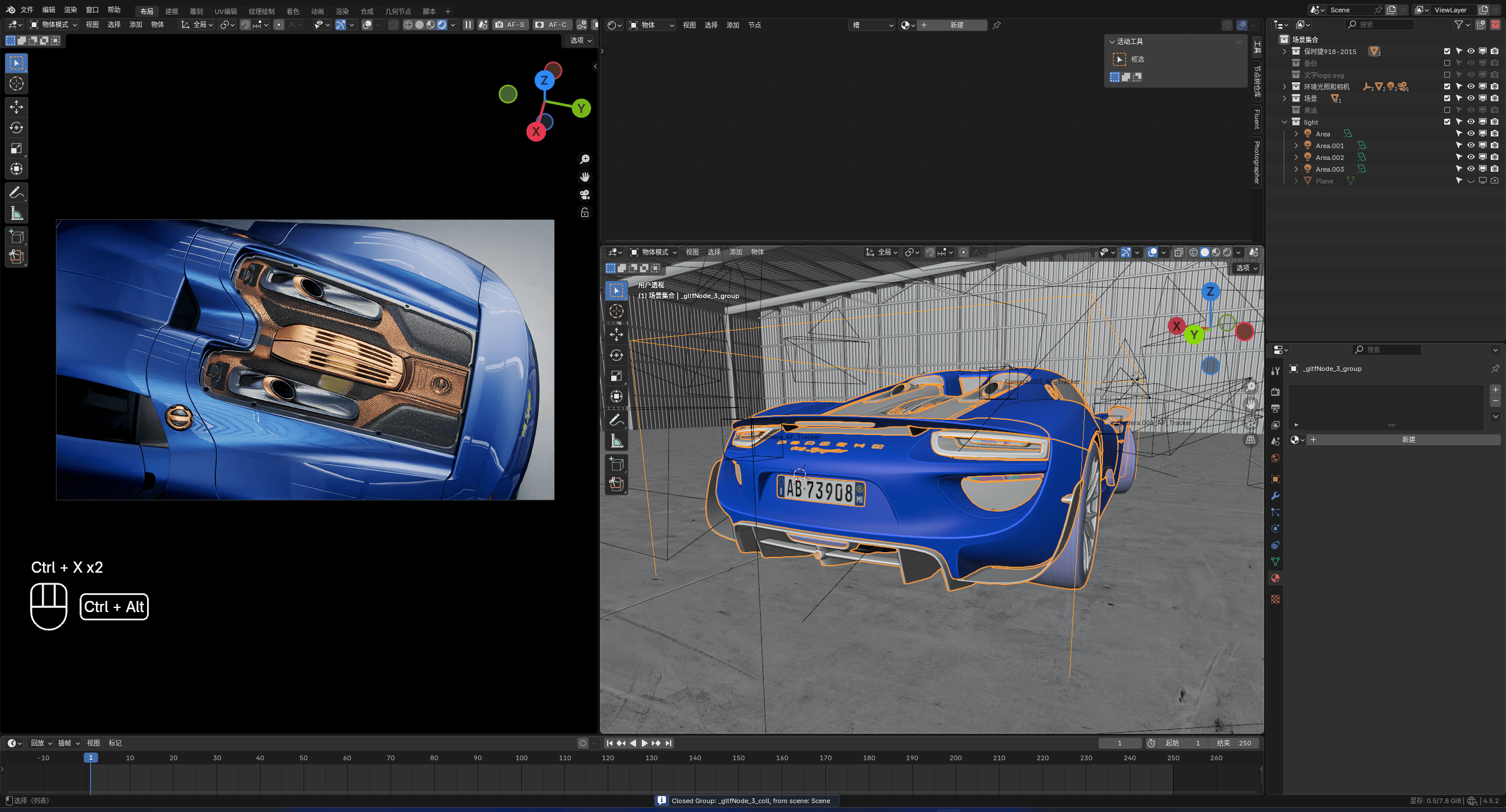The width and height of the screenshot is (1506, 812).
Task: Select the Cursor tool in left toolbar
Action: 16,83
